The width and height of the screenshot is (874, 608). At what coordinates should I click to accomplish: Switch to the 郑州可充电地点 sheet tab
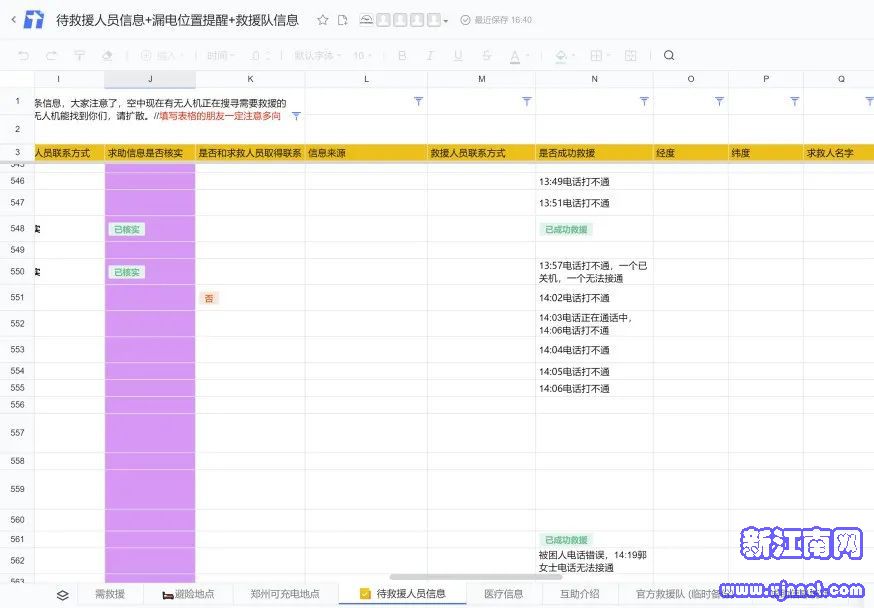(x=285, y=594)
